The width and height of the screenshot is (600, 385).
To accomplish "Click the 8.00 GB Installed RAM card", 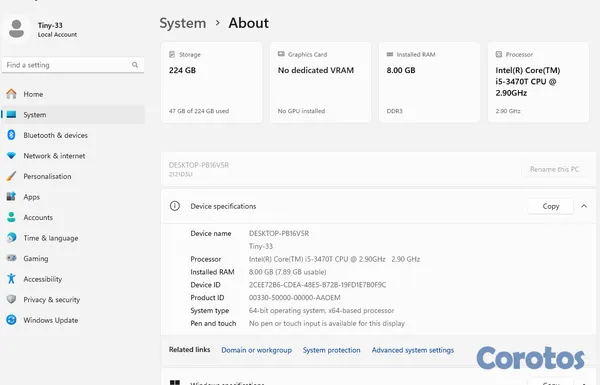I will (x=429, y=82).
